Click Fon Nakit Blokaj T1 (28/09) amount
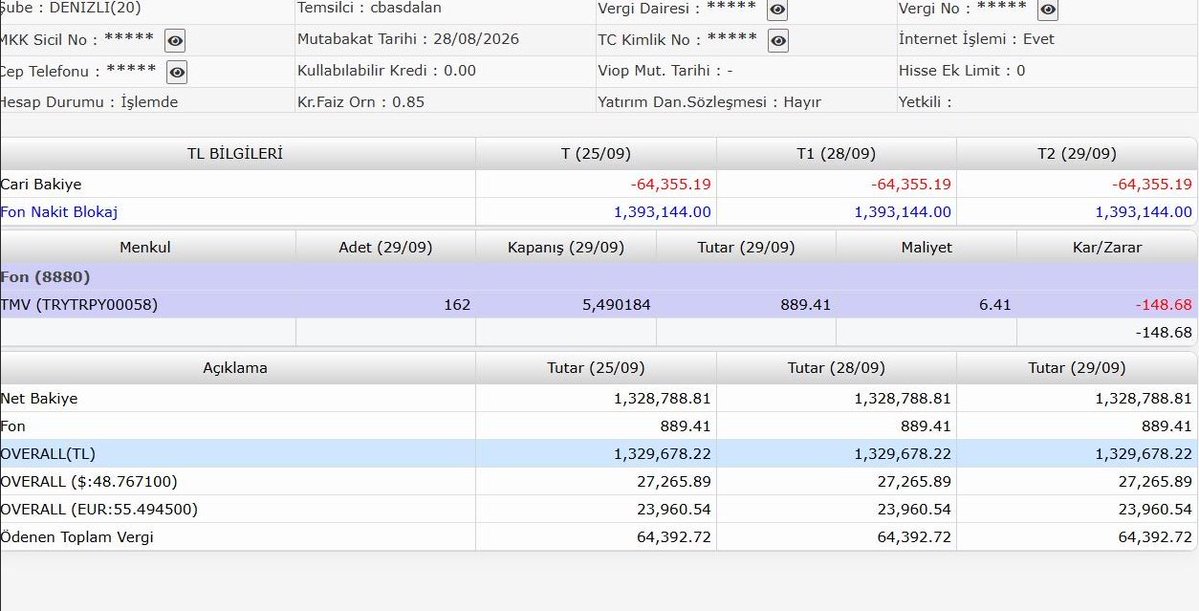 (x=903, y=213)
